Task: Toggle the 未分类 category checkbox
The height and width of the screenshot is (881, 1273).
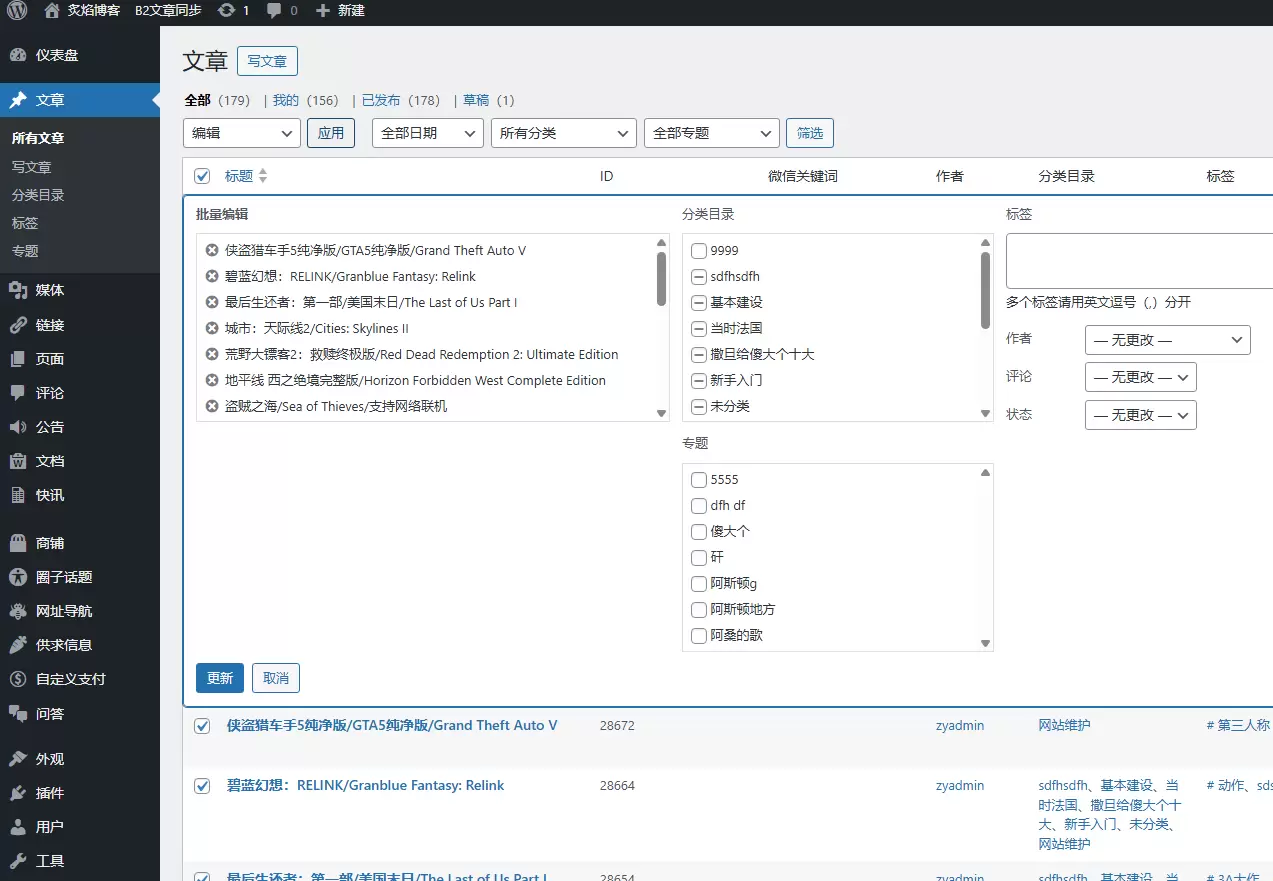Action: point(699,407)
